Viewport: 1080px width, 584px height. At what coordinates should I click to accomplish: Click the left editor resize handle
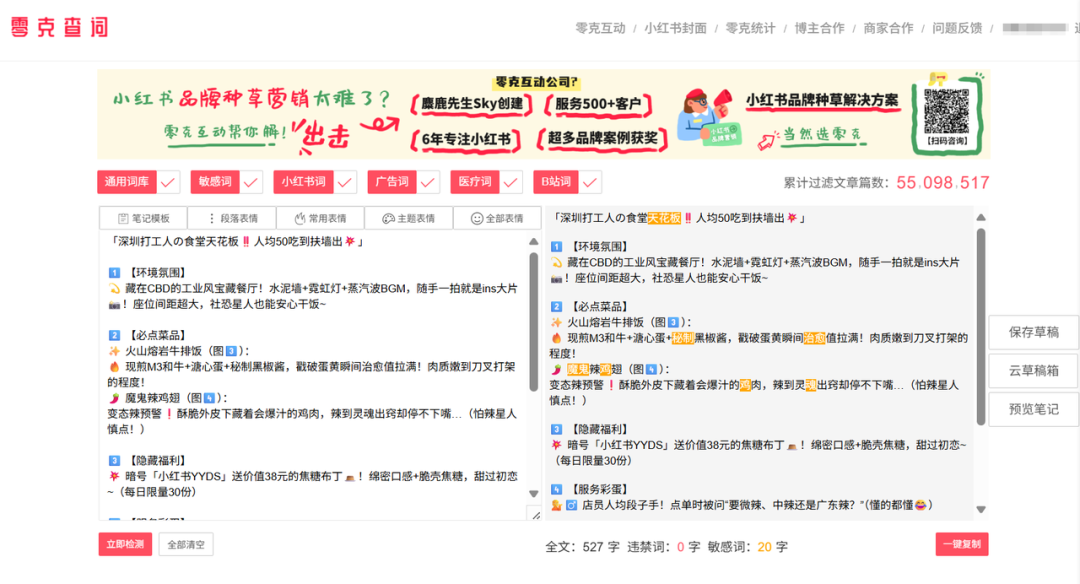coord(535,514)
